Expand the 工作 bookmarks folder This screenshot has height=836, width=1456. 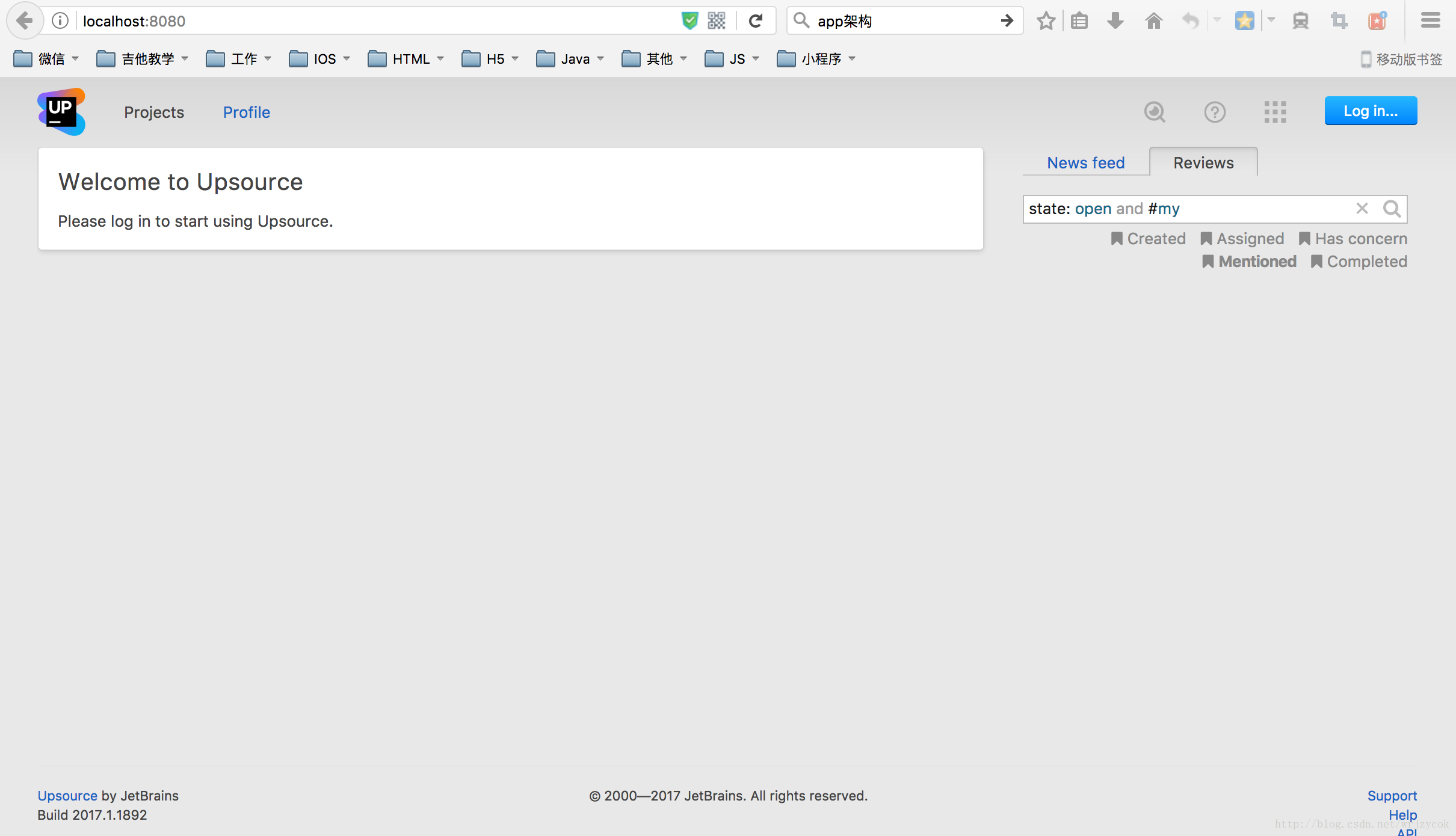click(x=239, y=59)
